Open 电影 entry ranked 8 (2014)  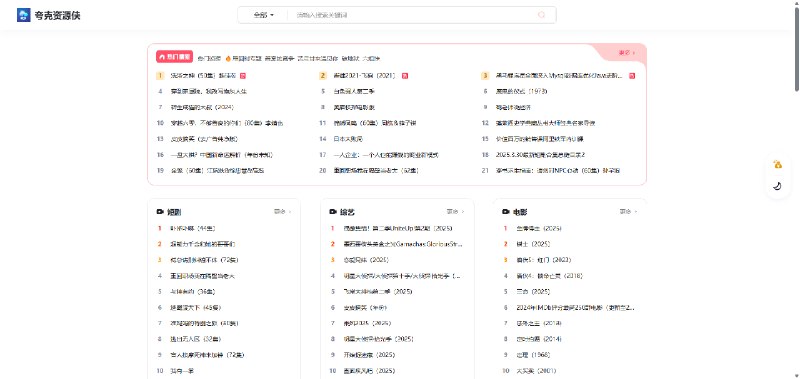tap(539, 339)
